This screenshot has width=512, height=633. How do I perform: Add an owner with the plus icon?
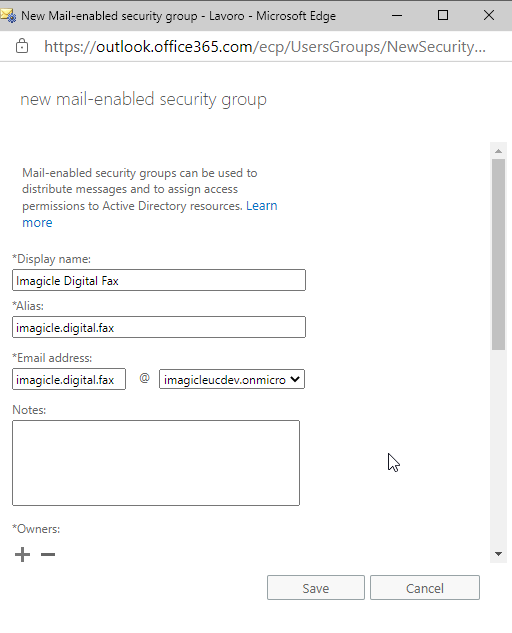point(22,554)
